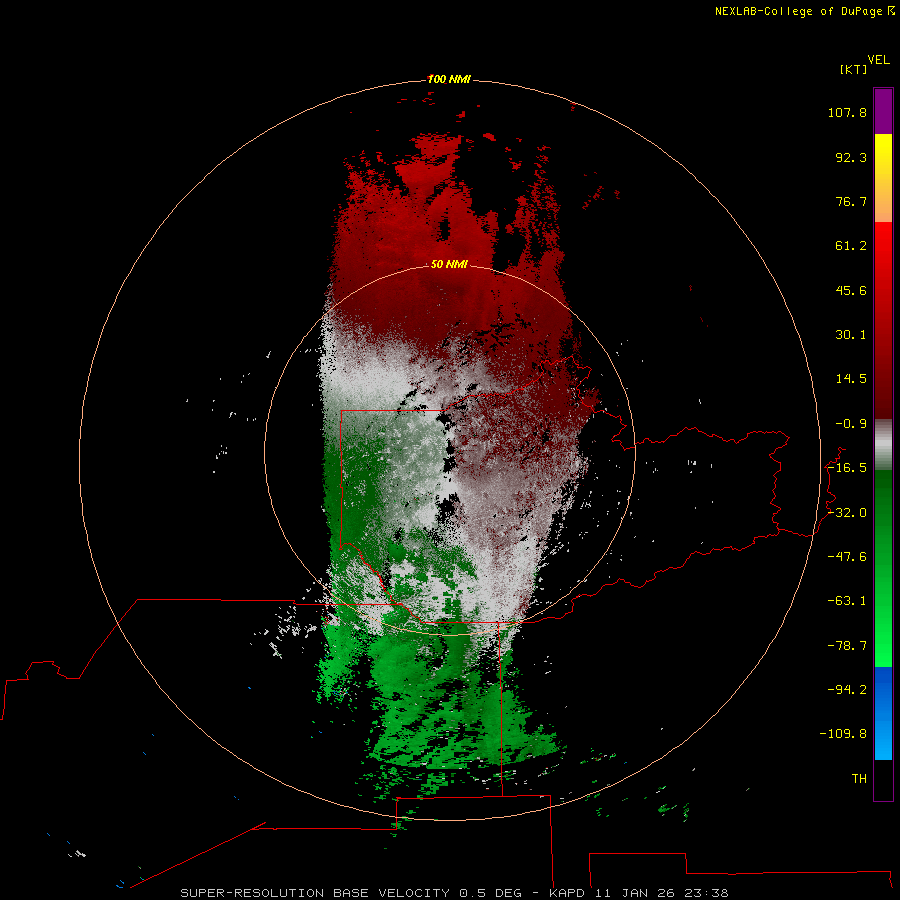Click the 30.1 legend value
Screen dimensions: 900x900
851,335
